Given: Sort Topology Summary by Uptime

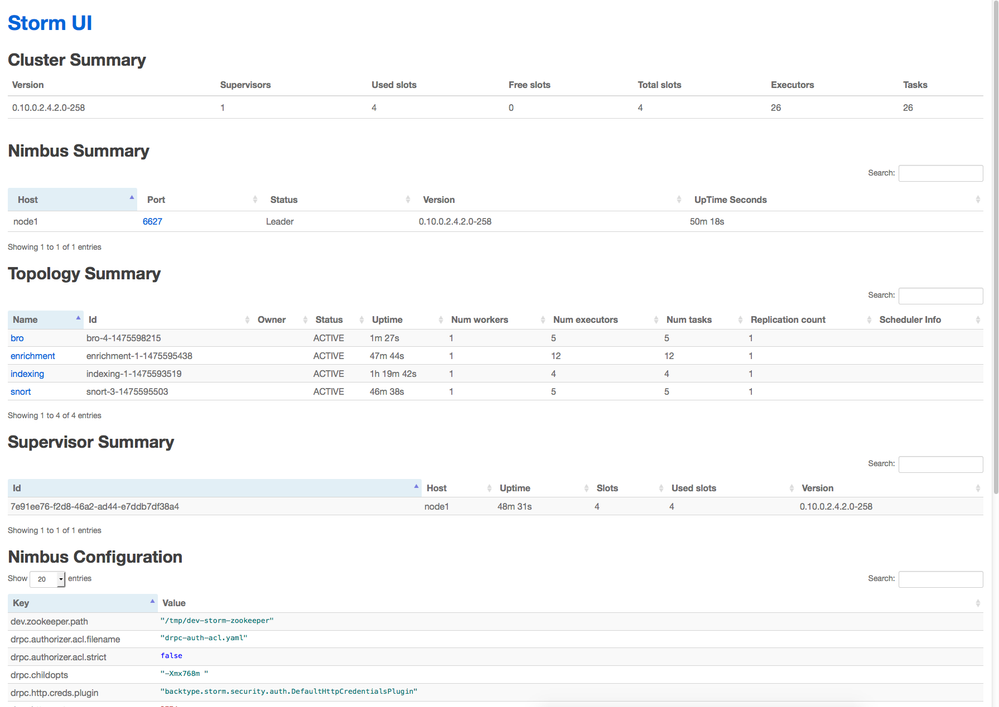Looking at the screenshot, I should pyautogui.click(x=388, y=319).
